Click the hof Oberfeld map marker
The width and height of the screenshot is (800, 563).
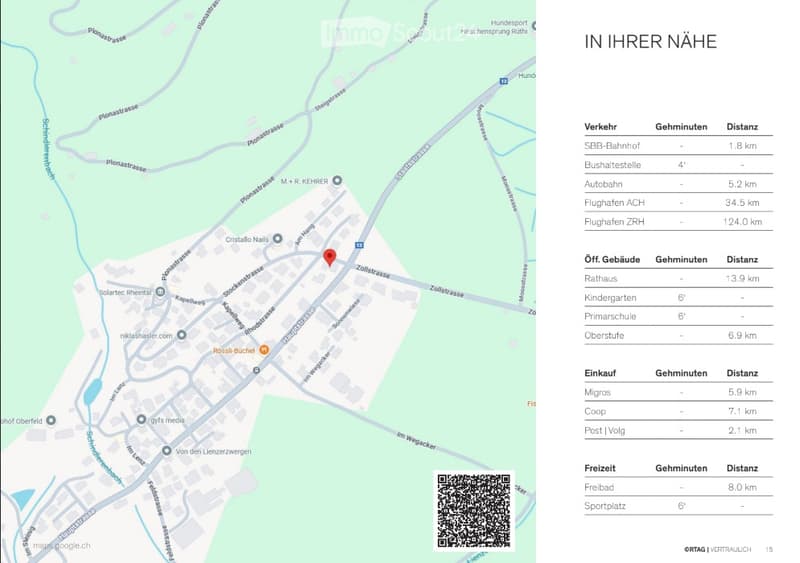[x=51, y=420]
